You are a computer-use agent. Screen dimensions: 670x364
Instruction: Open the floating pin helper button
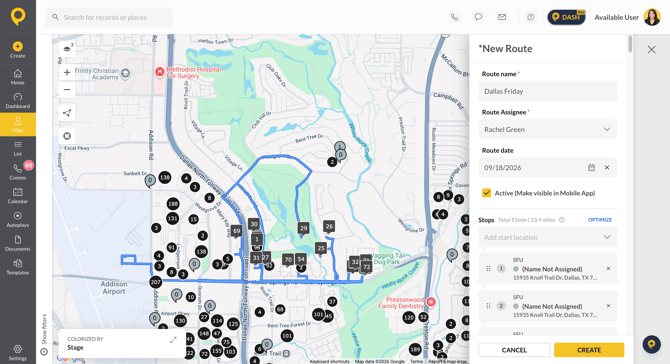click(652, 344)
